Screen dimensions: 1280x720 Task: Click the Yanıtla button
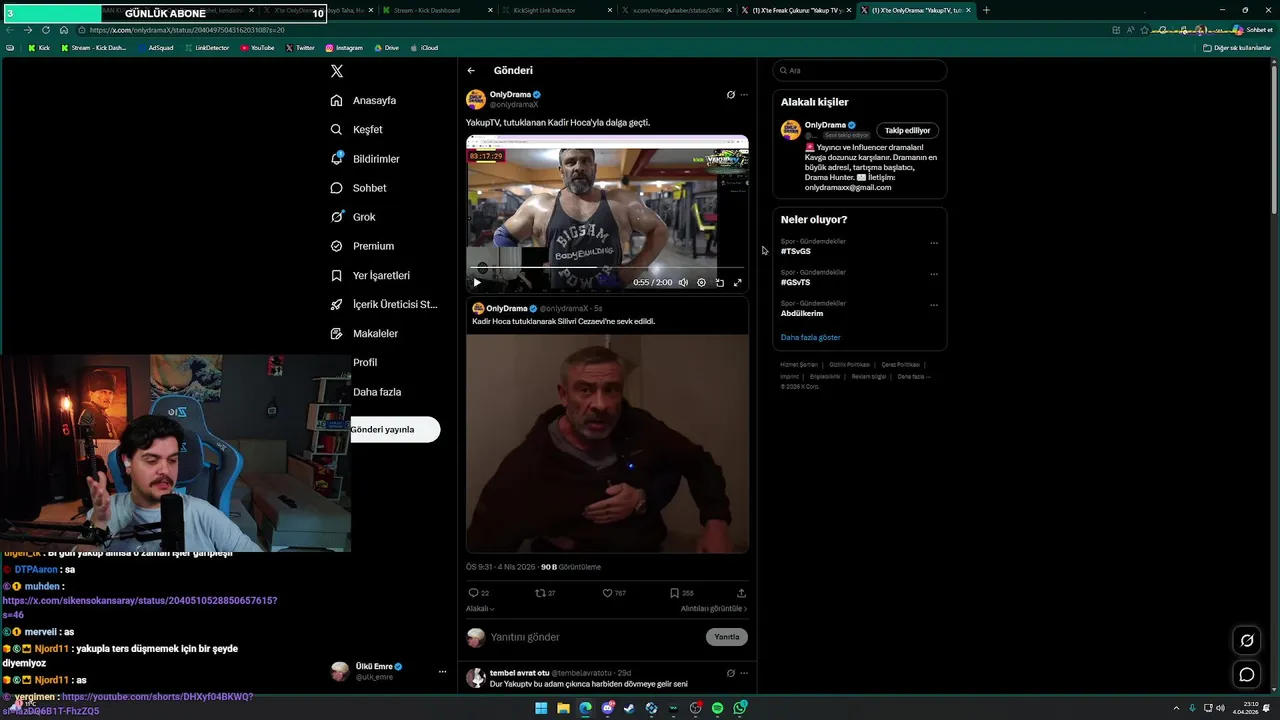tap(727, 637)
